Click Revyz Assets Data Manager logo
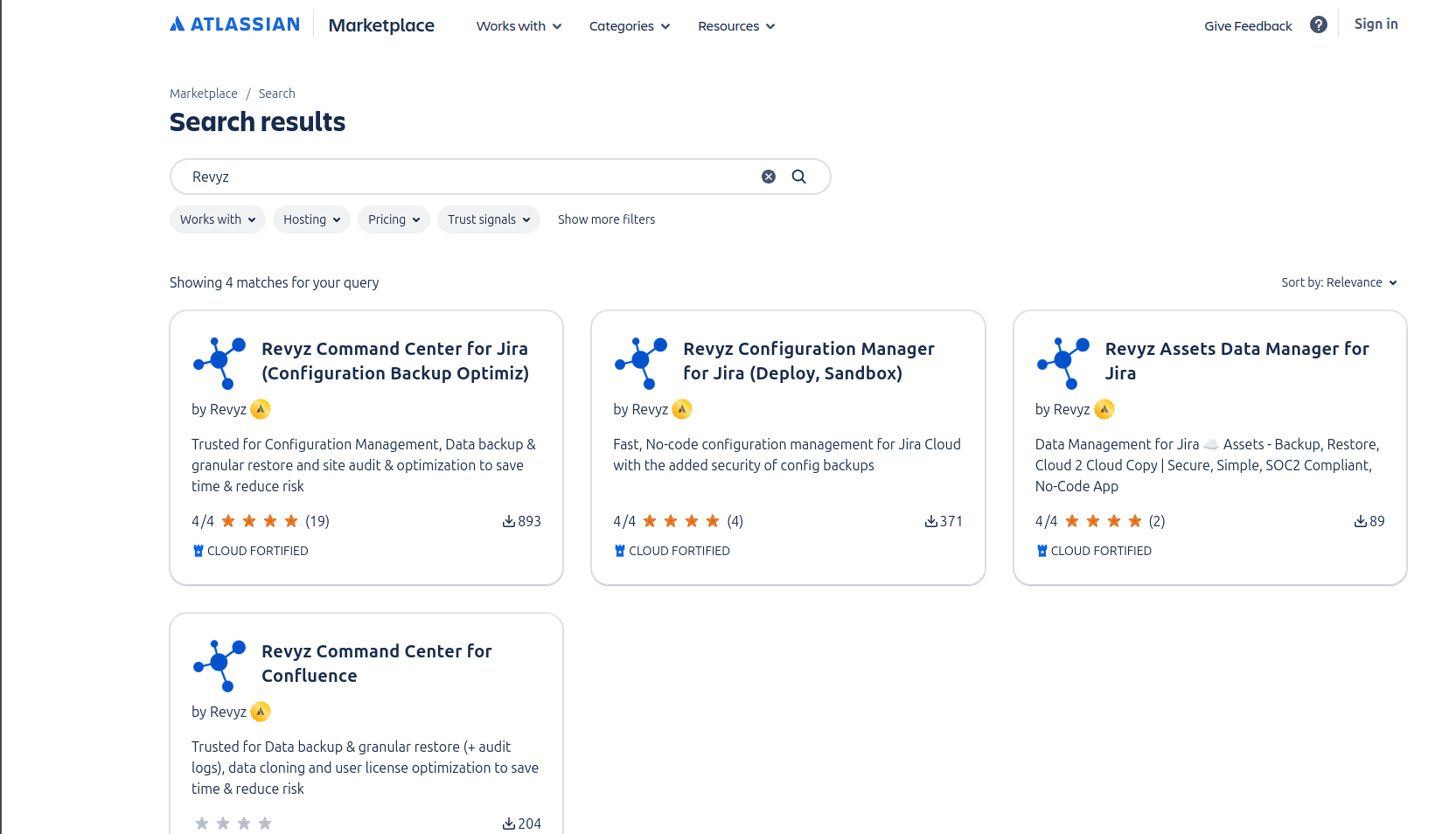The width and height of the screenshot is (1456, 834). (x=1062, y=363)
